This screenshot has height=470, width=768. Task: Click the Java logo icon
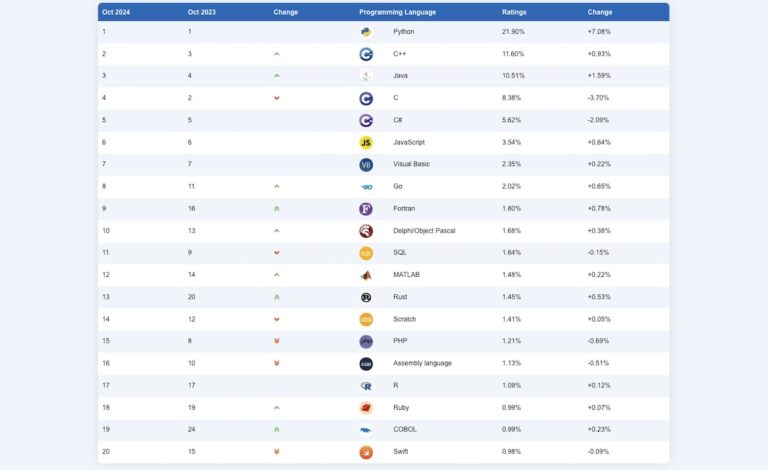coord(366,76)
